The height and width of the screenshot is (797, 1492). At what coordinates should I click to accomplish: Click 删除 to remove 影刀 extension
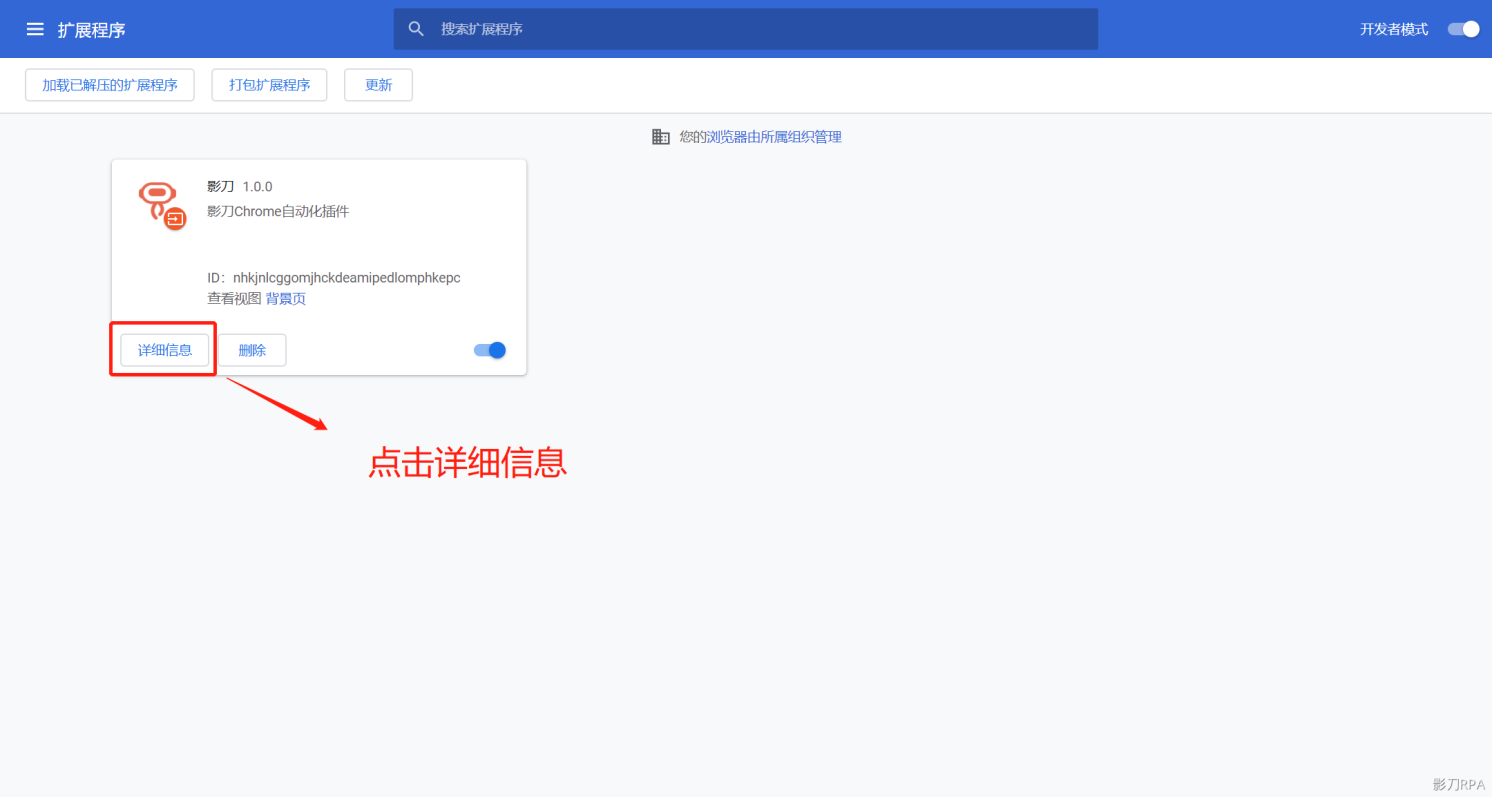click(252, 350)
